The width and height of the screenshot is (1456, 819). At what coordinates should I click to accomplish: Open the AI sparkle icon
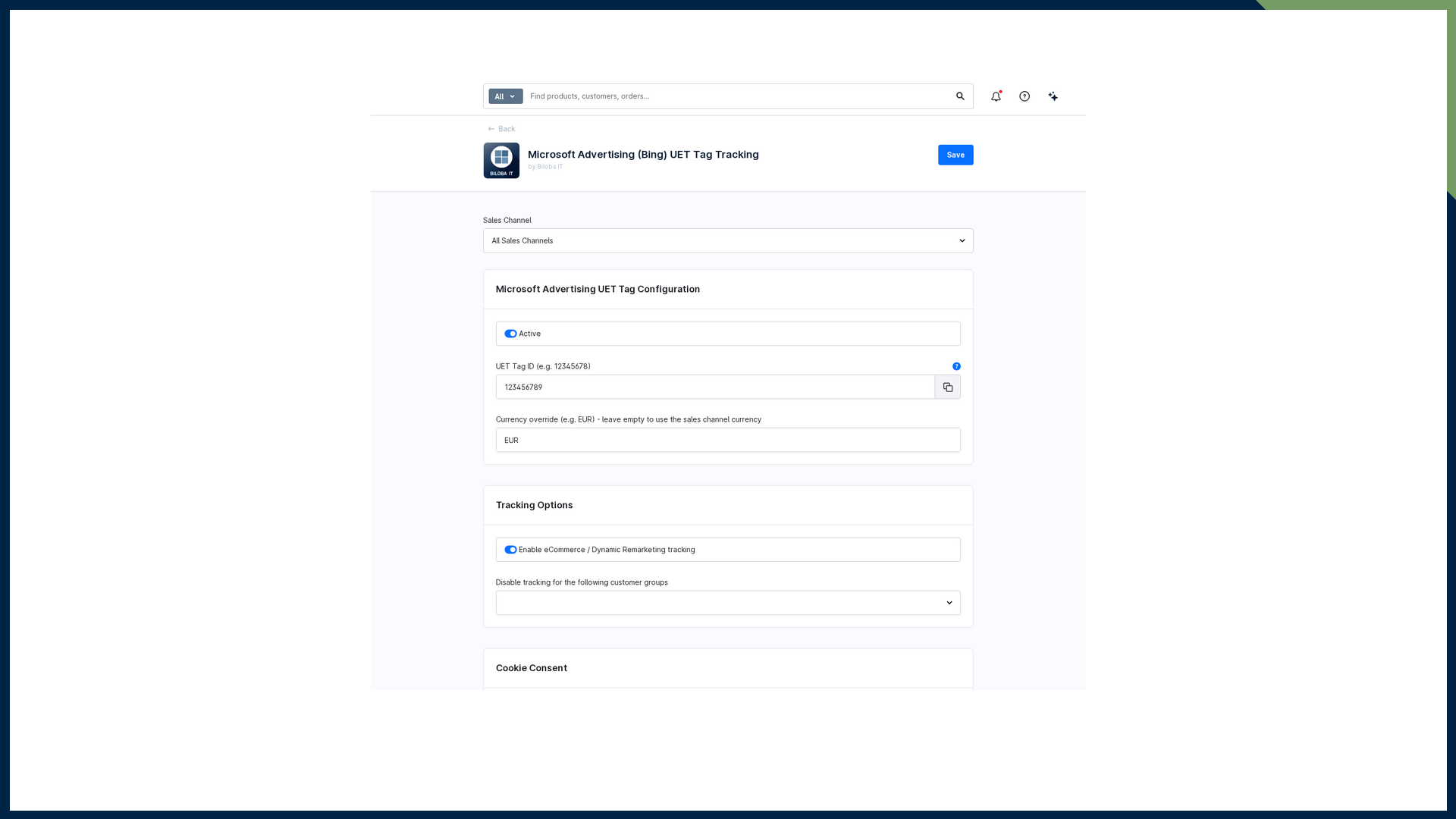(x=1053, y=96)
